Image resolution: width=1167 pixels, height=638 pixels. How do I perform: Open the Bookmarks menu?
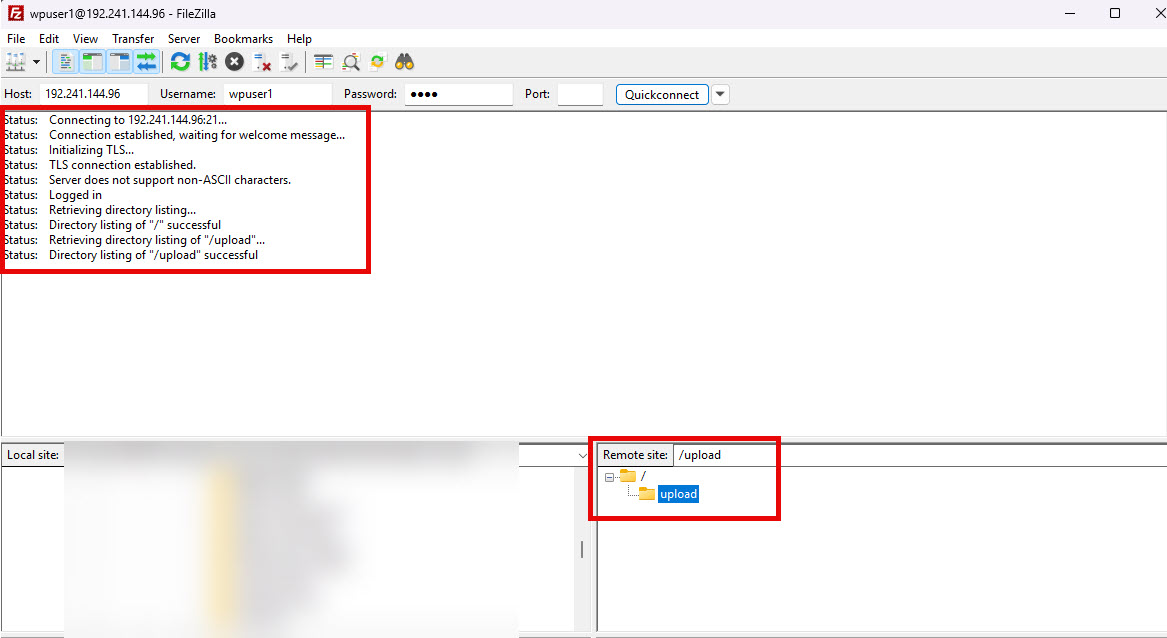(x=243, y=38)
